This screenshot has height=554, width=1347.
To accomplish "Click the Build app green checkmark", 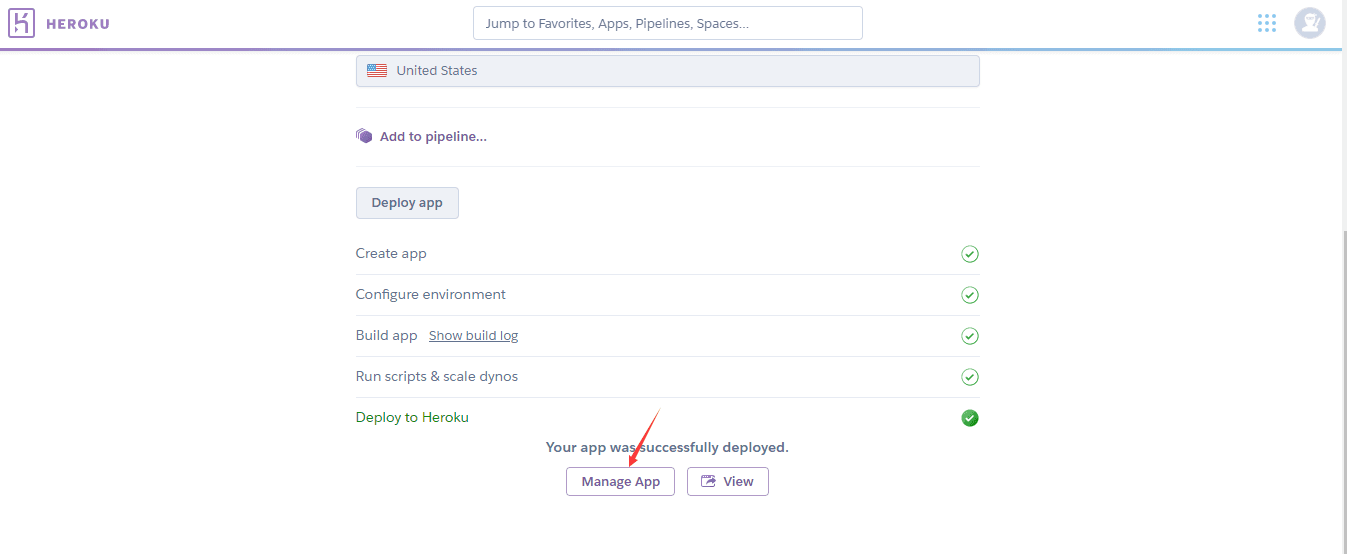I will pyautogui.click(x=969, y=336).
